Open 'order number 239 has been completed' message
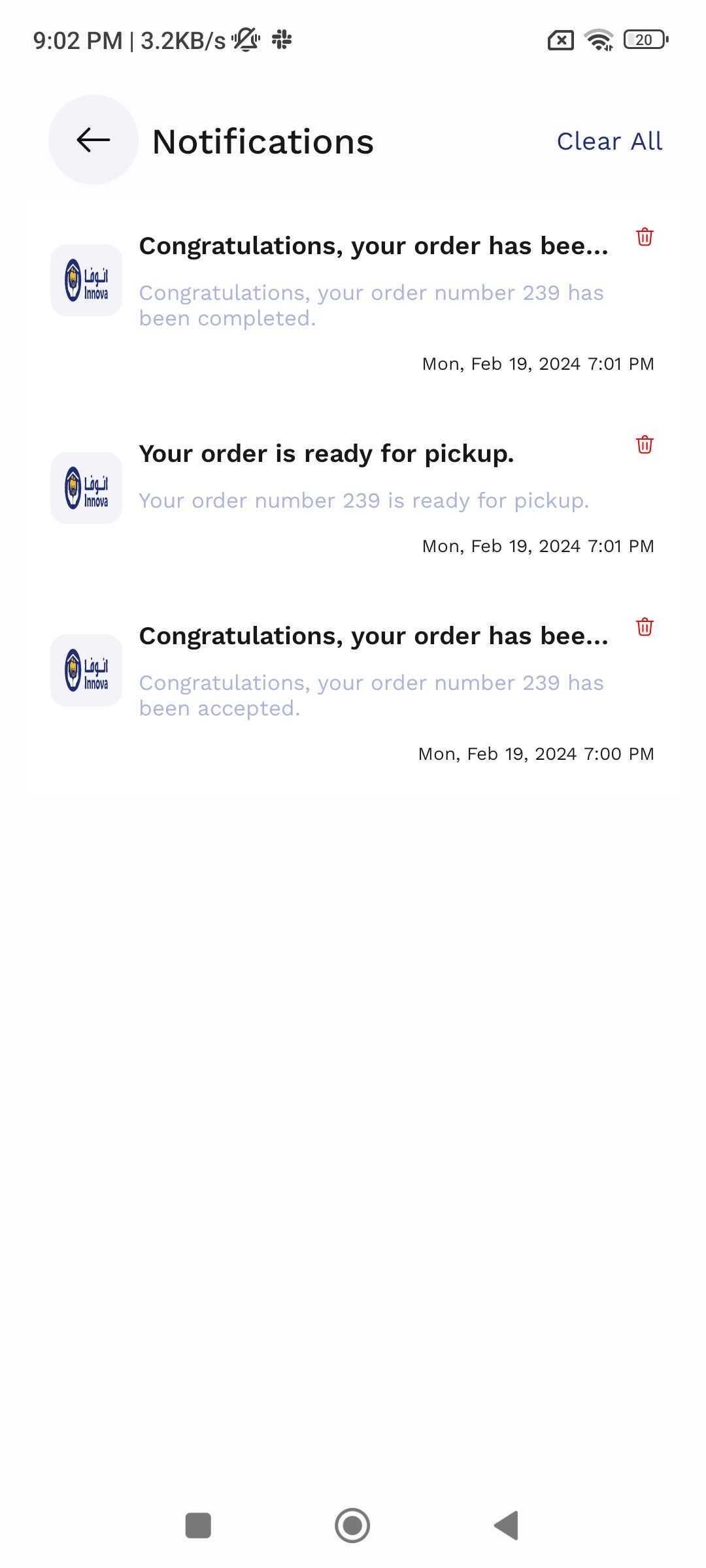Image resolution: width=706 pixels, height=1568 pixels. [x=371, y=306]
